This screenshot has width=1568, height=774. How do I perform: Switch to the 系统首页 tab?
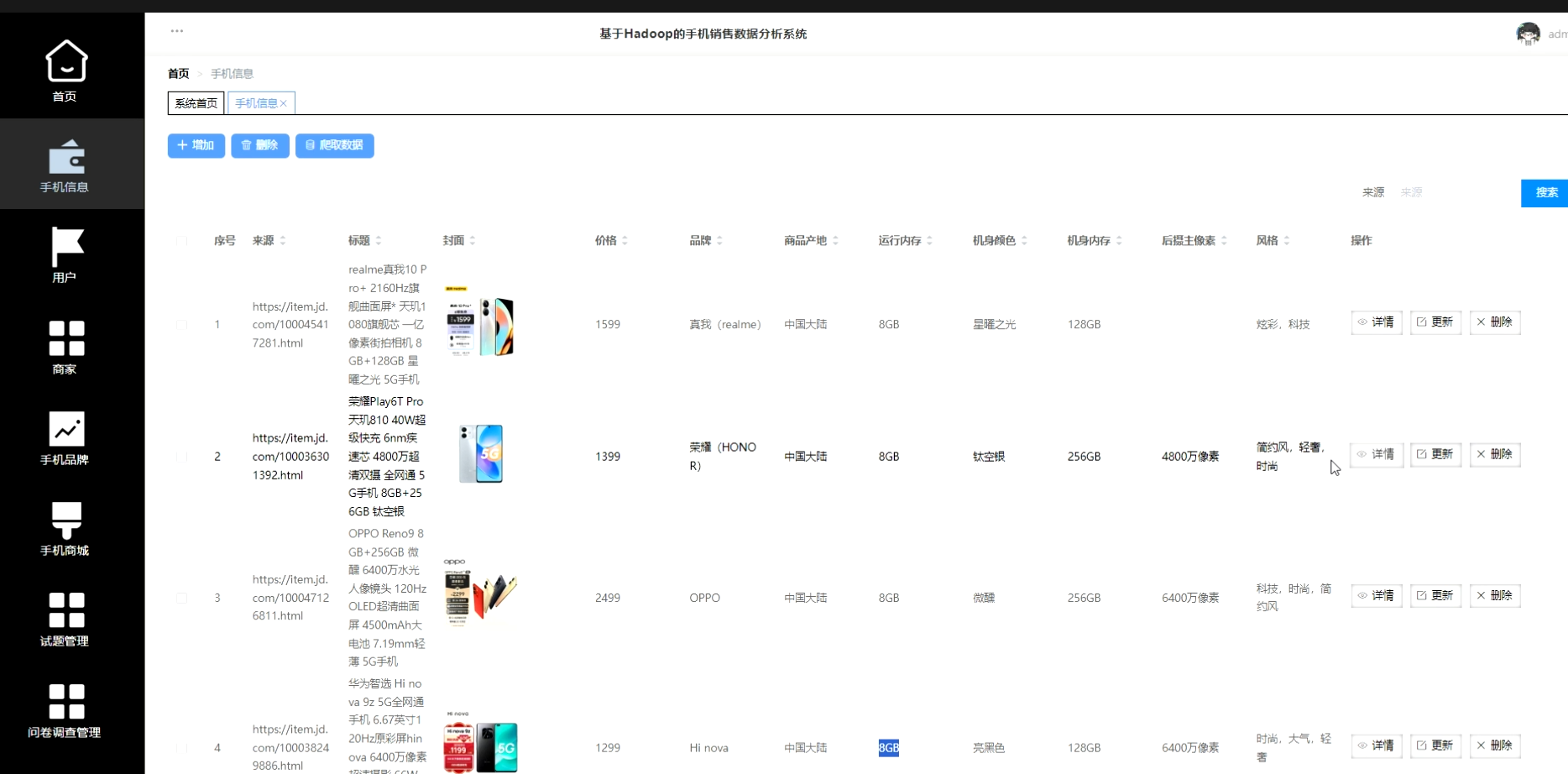pyautogui.click(x=195, y=102)
